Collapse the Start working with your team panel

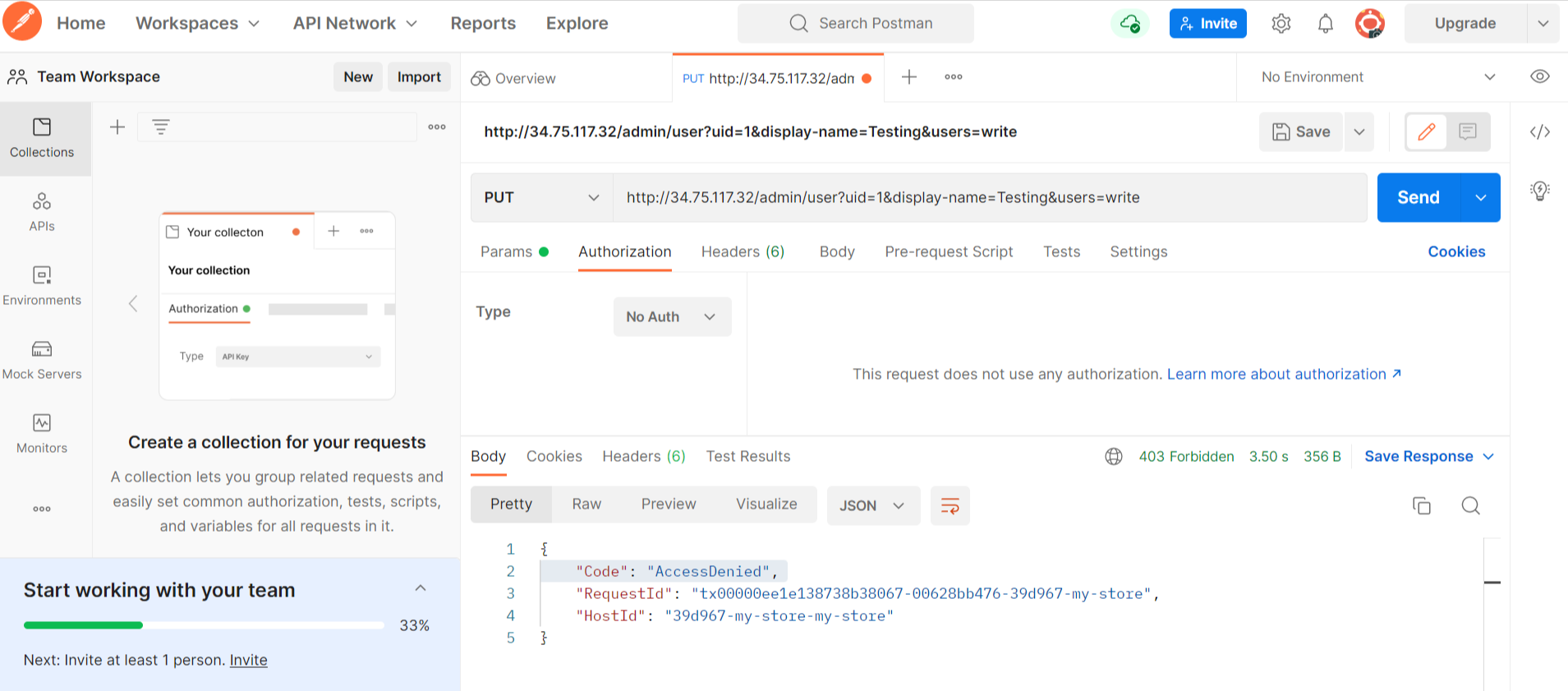[x=421, y=588]
